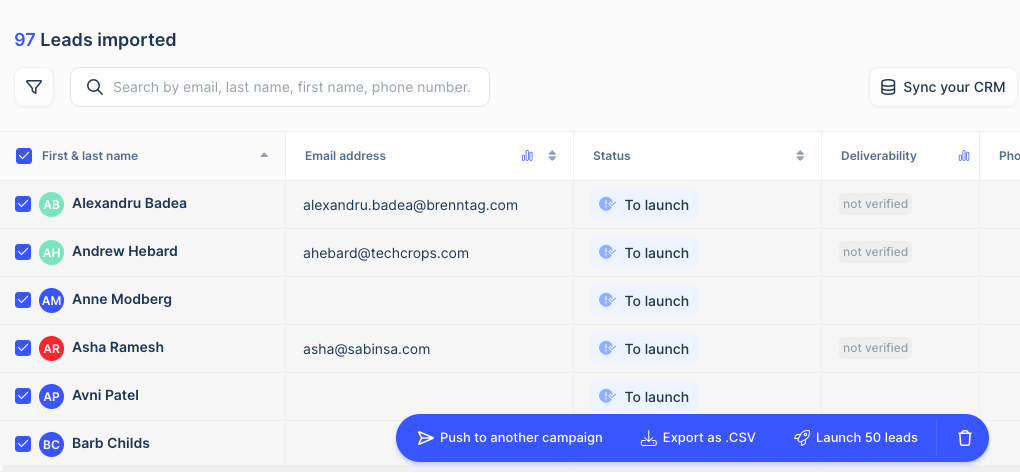
Task: Toggle sort arrows on Email address column
Action: pos(552,156)
